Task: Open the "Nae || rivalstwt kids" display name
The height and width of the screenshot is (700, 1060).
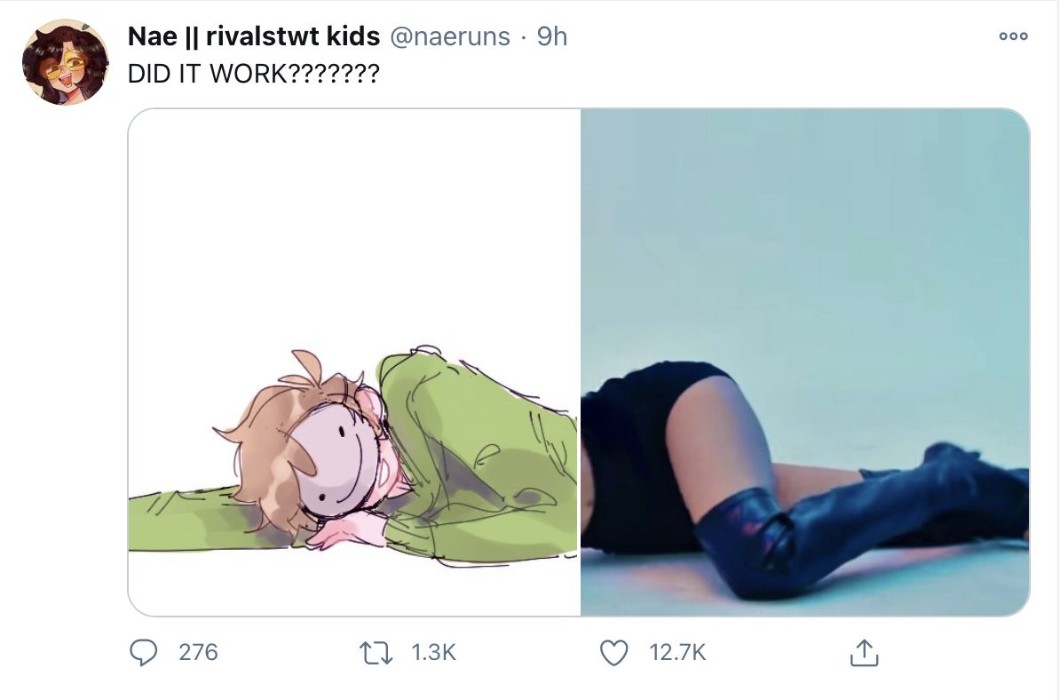Action: (x=253, y=37)
